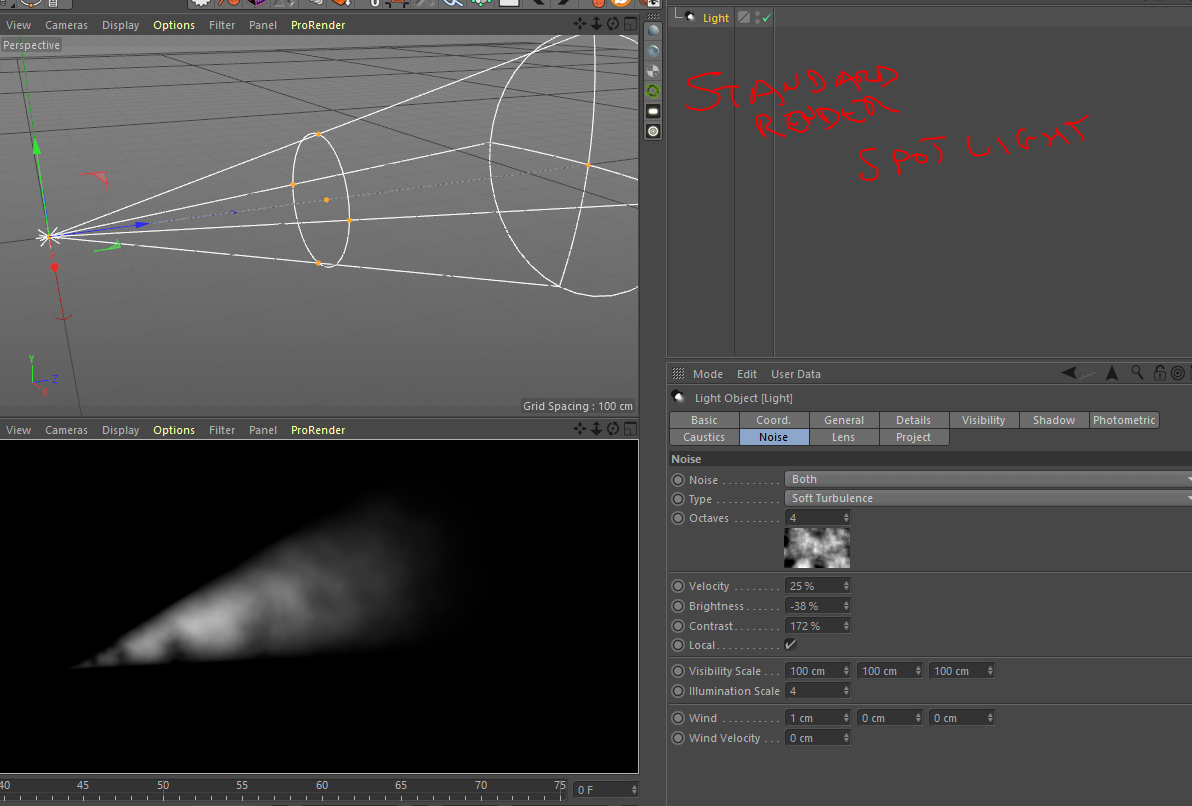
Task: Open the Noise dropdown set to Both
Action: pos(988,479)
